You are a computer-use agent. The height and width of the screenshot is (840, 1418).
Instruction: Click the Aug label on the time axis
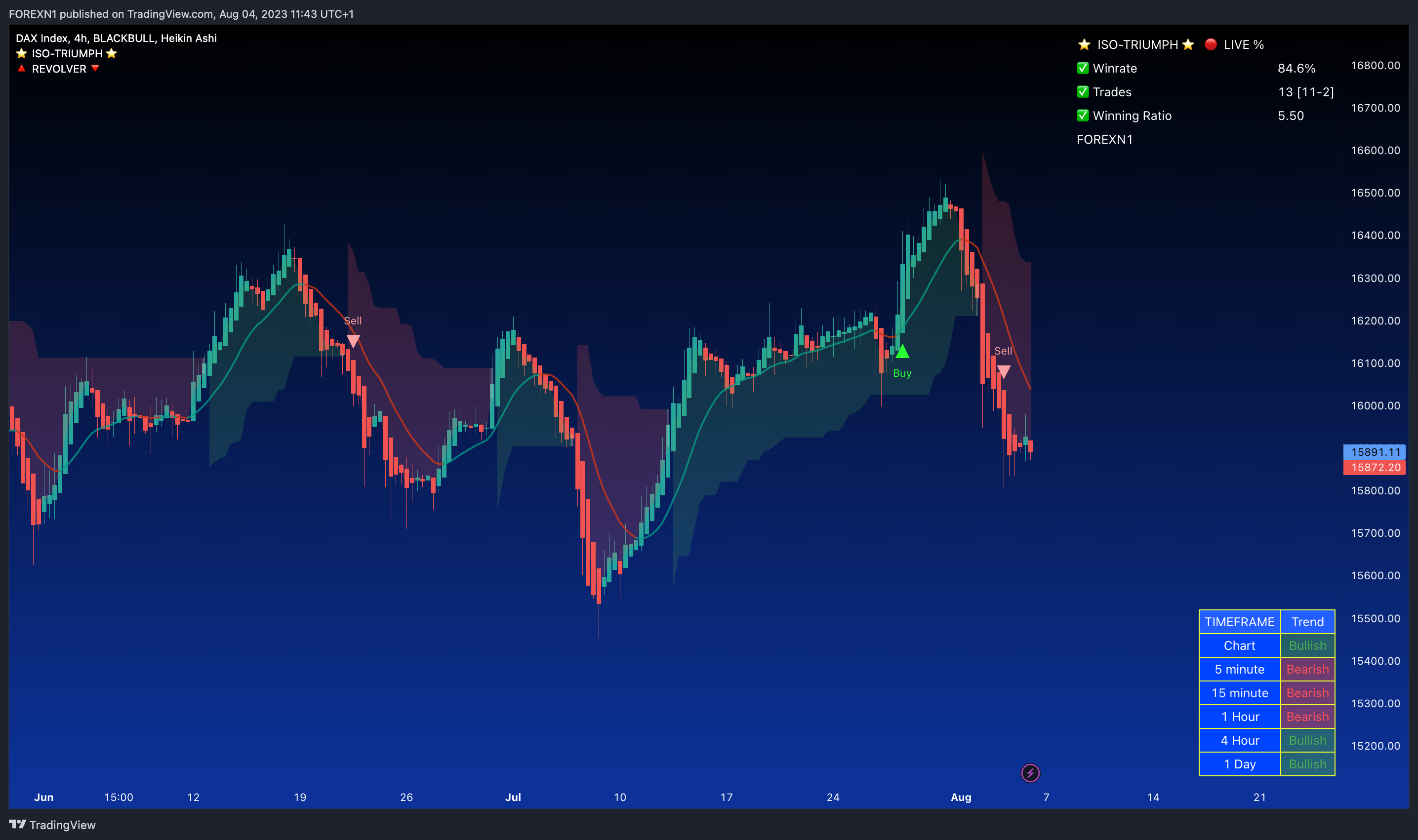pyautogui.click(x=961, y=797)
